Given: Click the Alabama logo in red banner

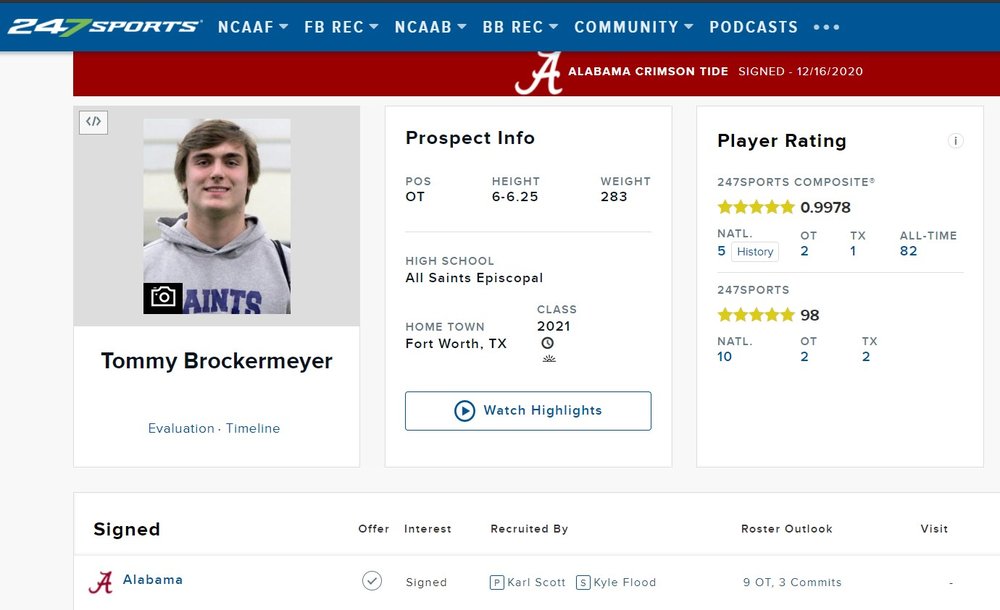Looking at the screenshot, I should (x=538, y=72).
